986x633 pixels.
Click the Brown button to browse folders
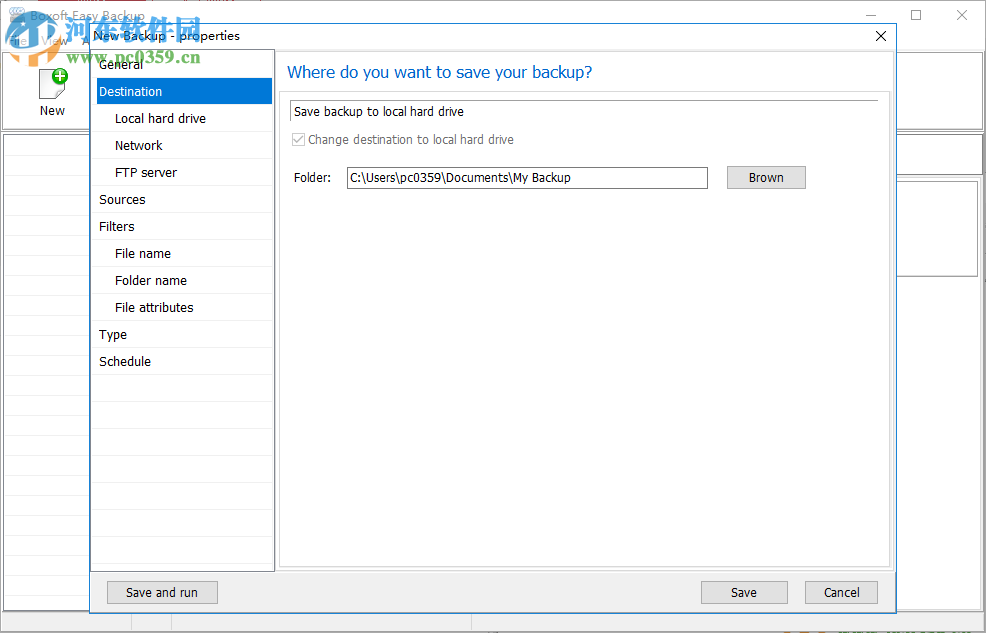[x=766, y=177]
